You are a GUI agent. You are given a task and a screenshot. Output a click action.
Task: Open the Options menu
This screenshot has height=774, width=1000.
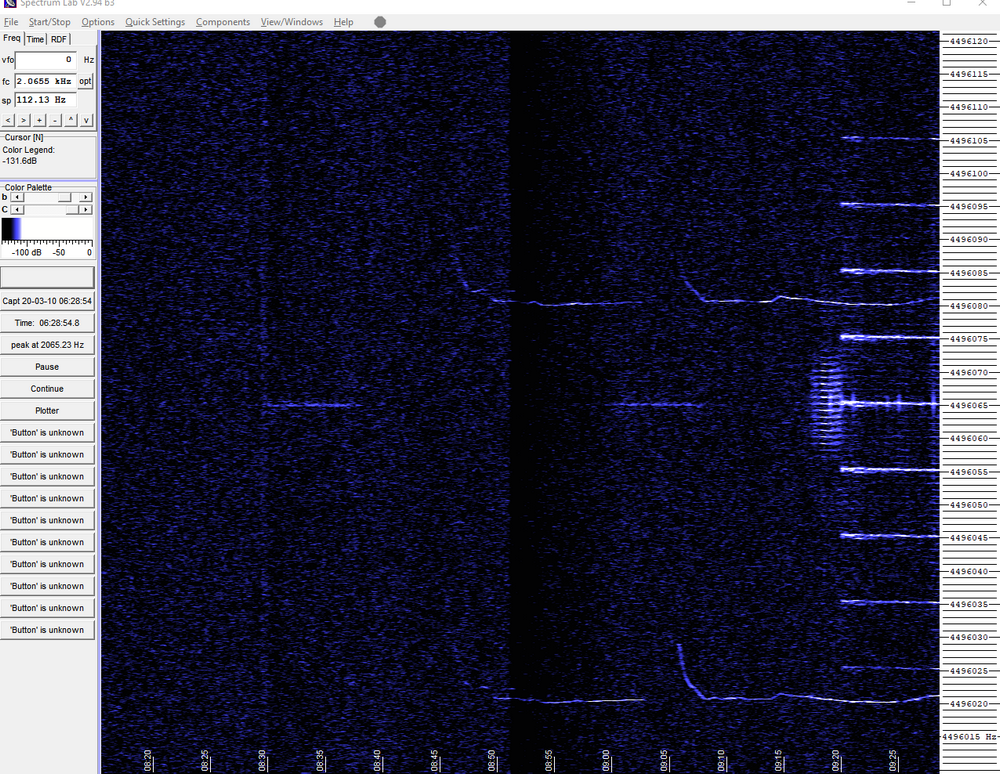coord(98,22)
